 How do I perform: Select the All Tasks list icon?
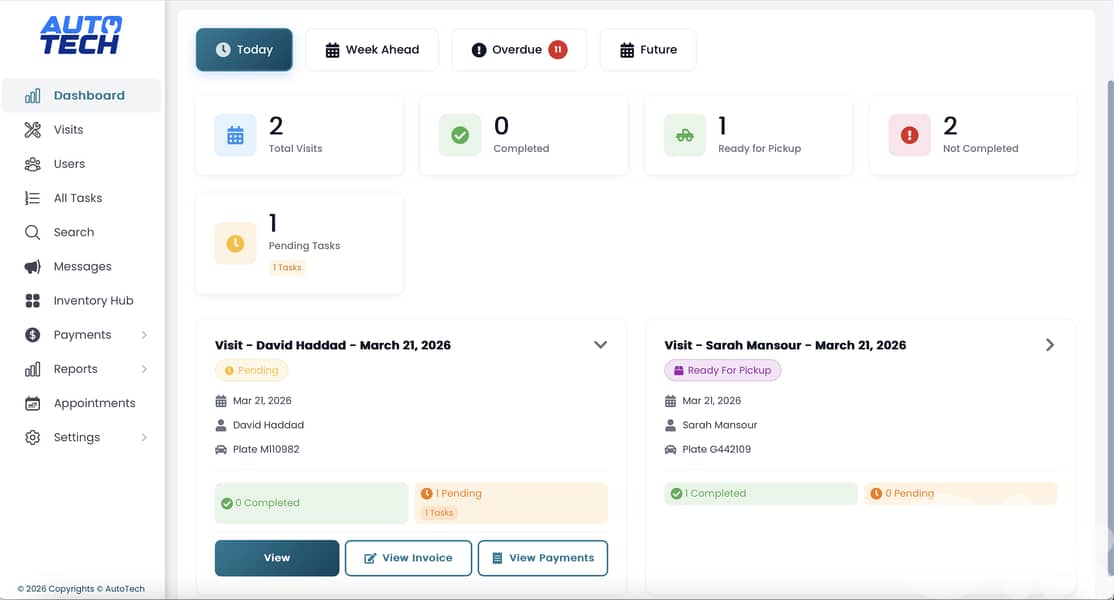pos(32,197)
